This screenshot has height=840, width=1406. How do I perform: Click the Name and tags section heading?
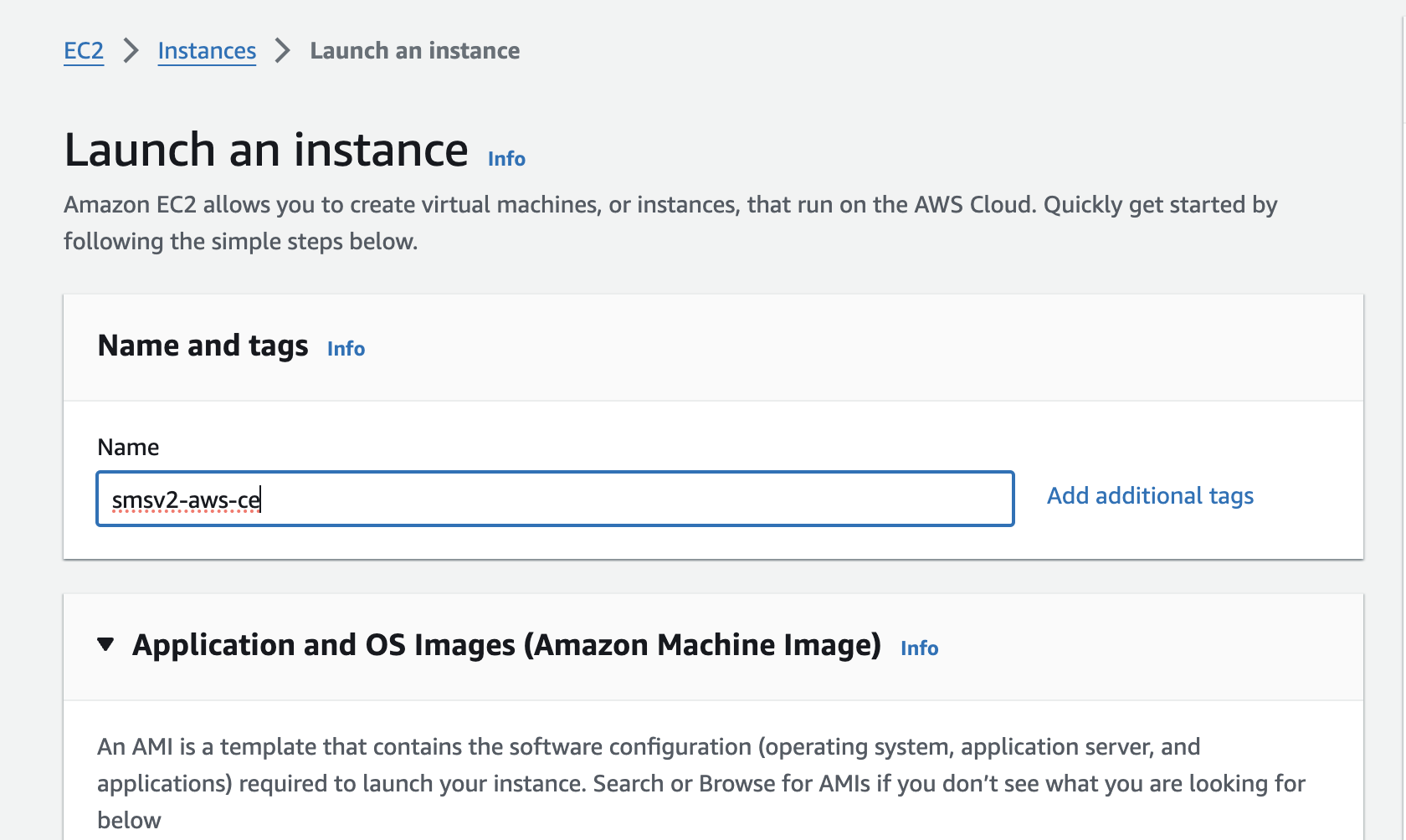point(203,346)
